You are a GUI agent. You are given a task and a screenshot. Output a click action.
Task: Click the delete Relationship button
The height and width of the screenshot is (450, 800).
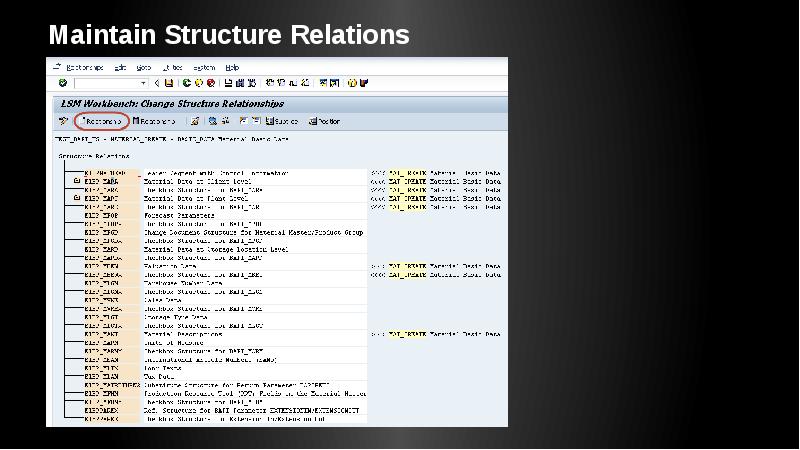(x=154, y=121)
